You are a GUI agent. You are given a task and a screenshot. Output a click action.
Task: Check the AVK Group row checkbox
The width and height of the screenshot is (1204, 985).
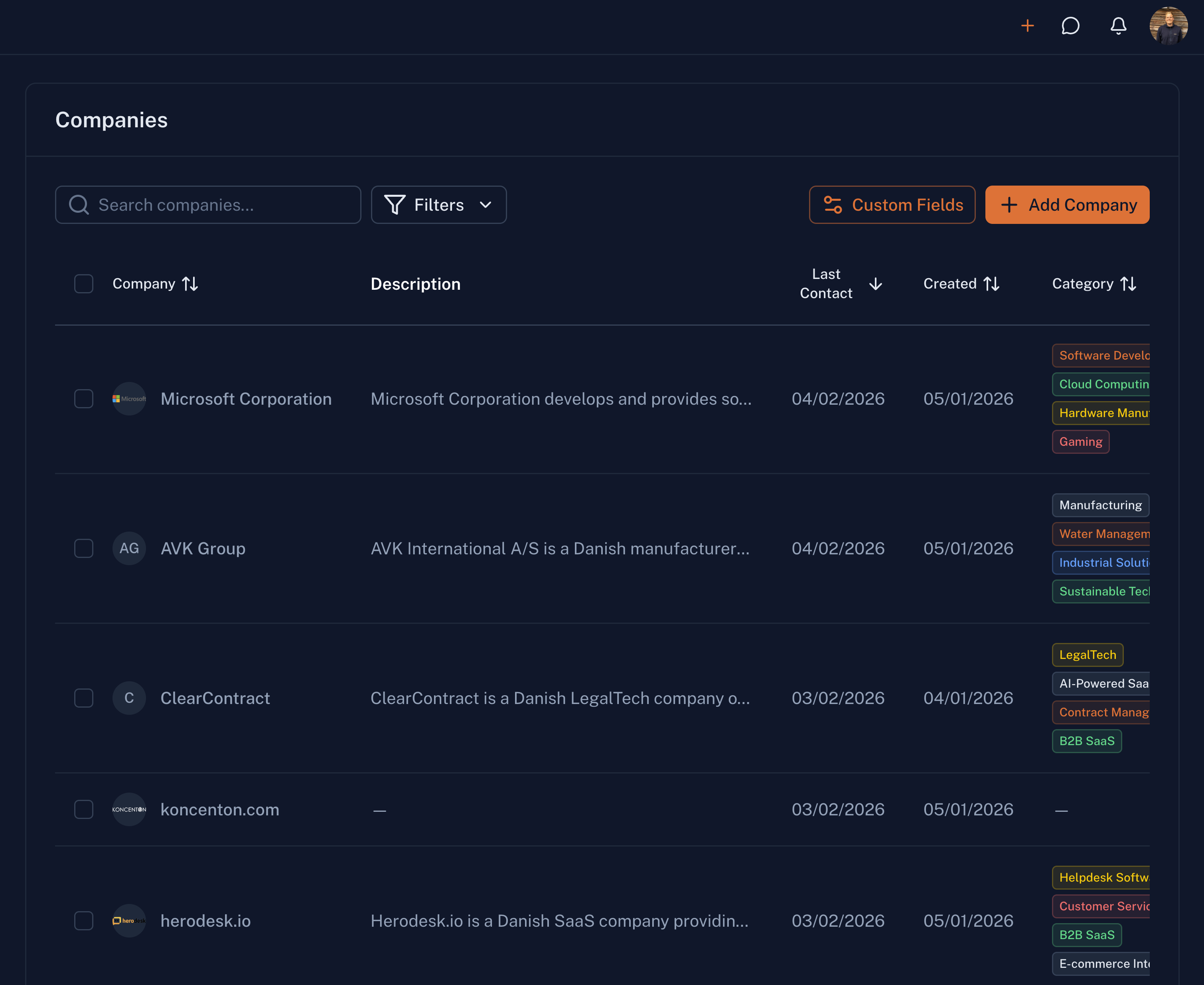(x=84, y=549)
